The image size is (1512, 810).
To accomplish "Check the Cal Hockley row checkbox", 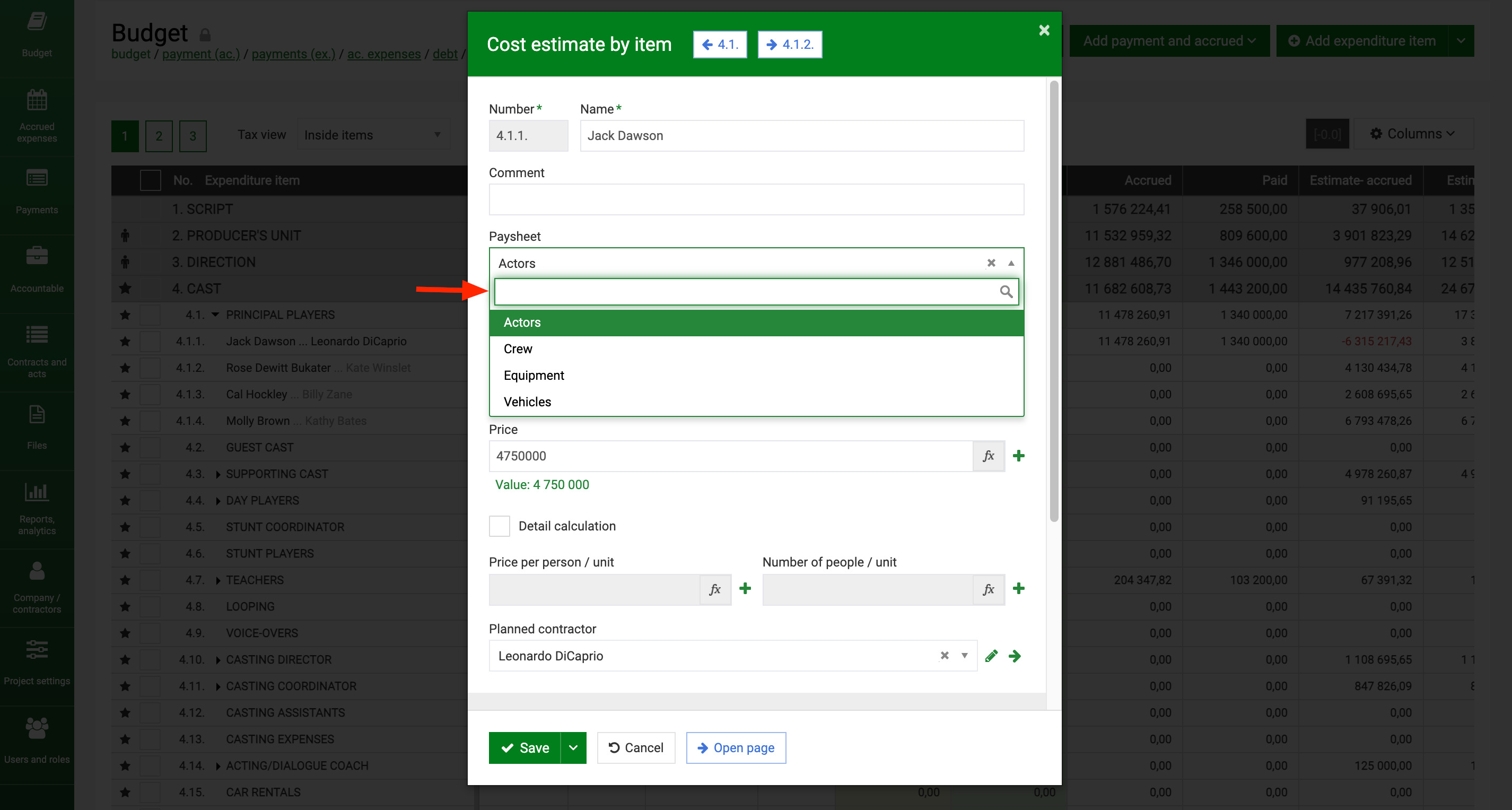I will pyautogui.click(x=150, y=395).
